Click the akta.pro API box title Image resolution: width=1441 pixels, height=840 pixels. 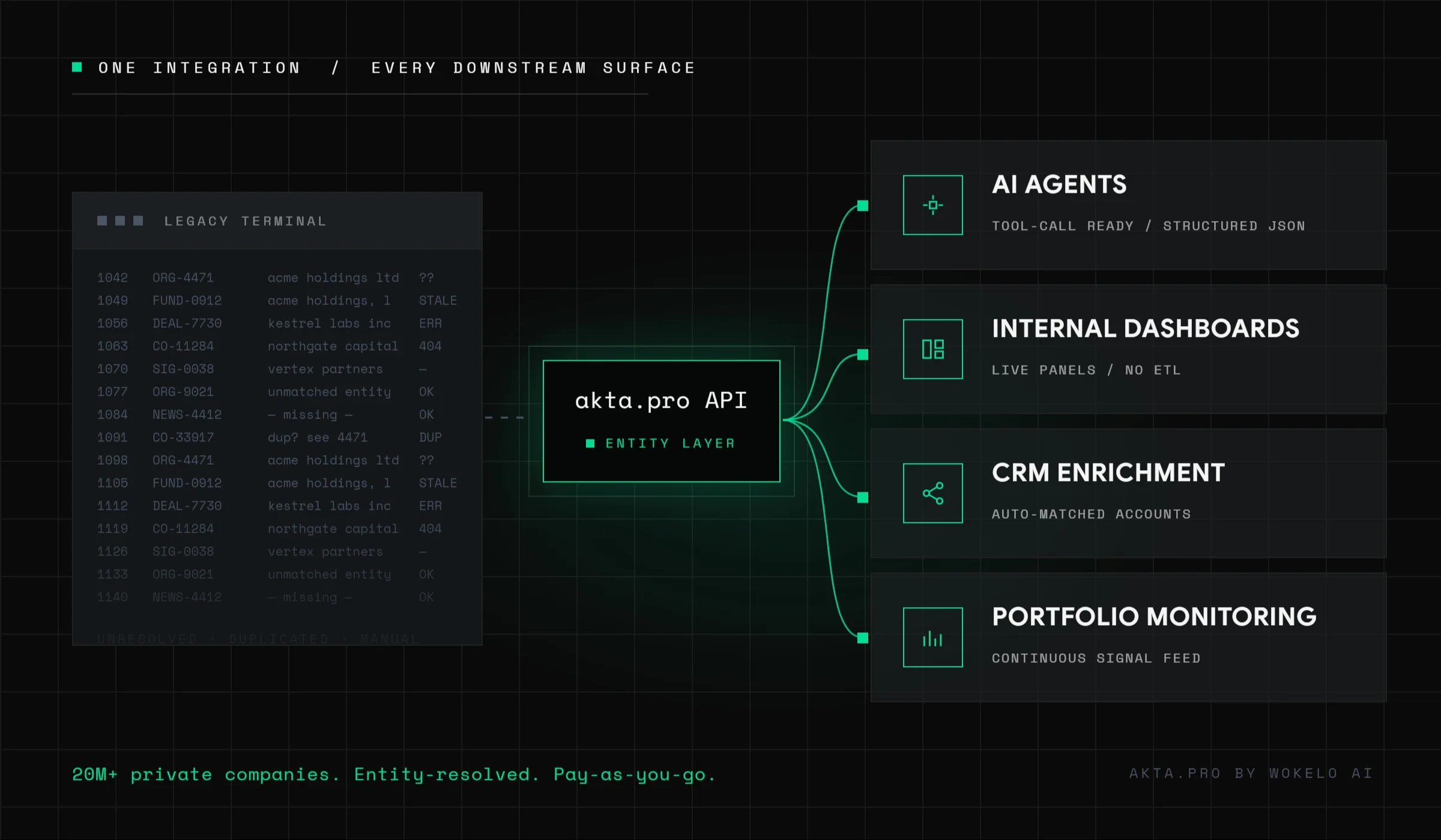pyautogui.click(x=661, y=400)
